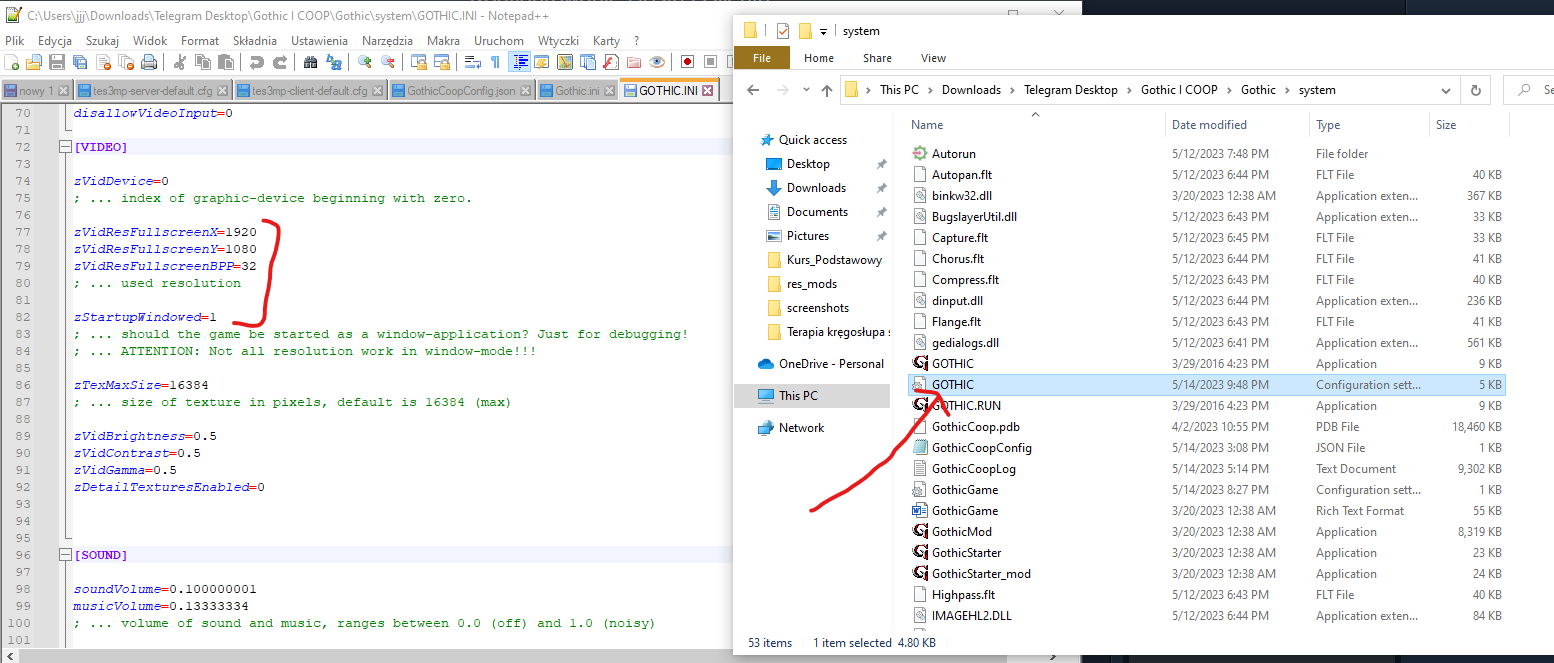Click the Replace toolbar icon
This screenshot has height=663, width=1554.
tap(333, 62)
